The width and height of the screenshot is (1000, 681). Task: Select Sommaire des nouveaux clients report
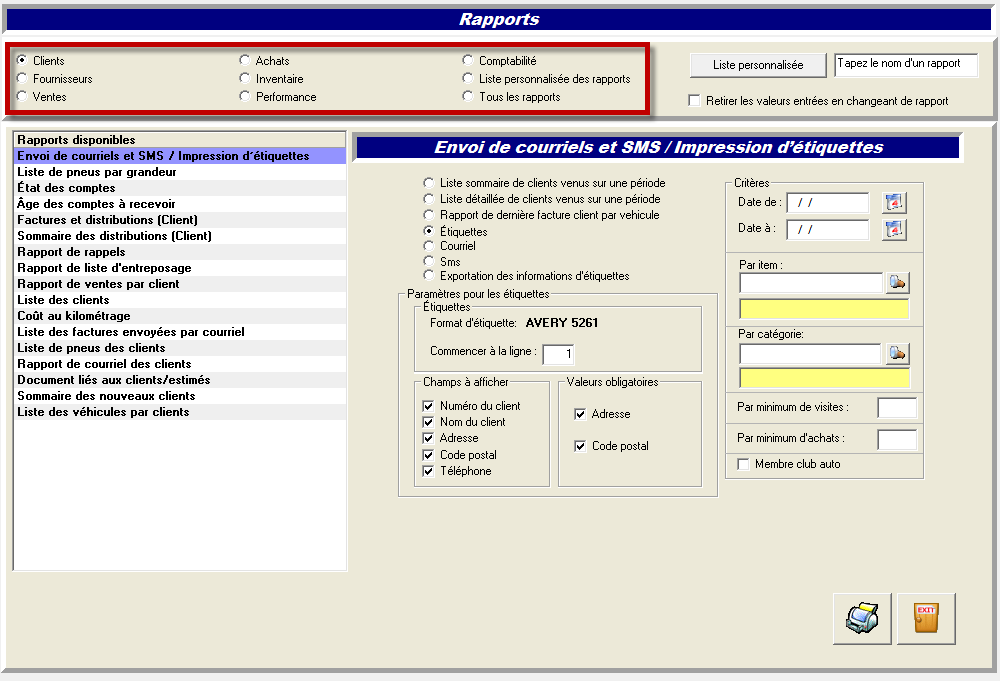(x=180, y=396)
